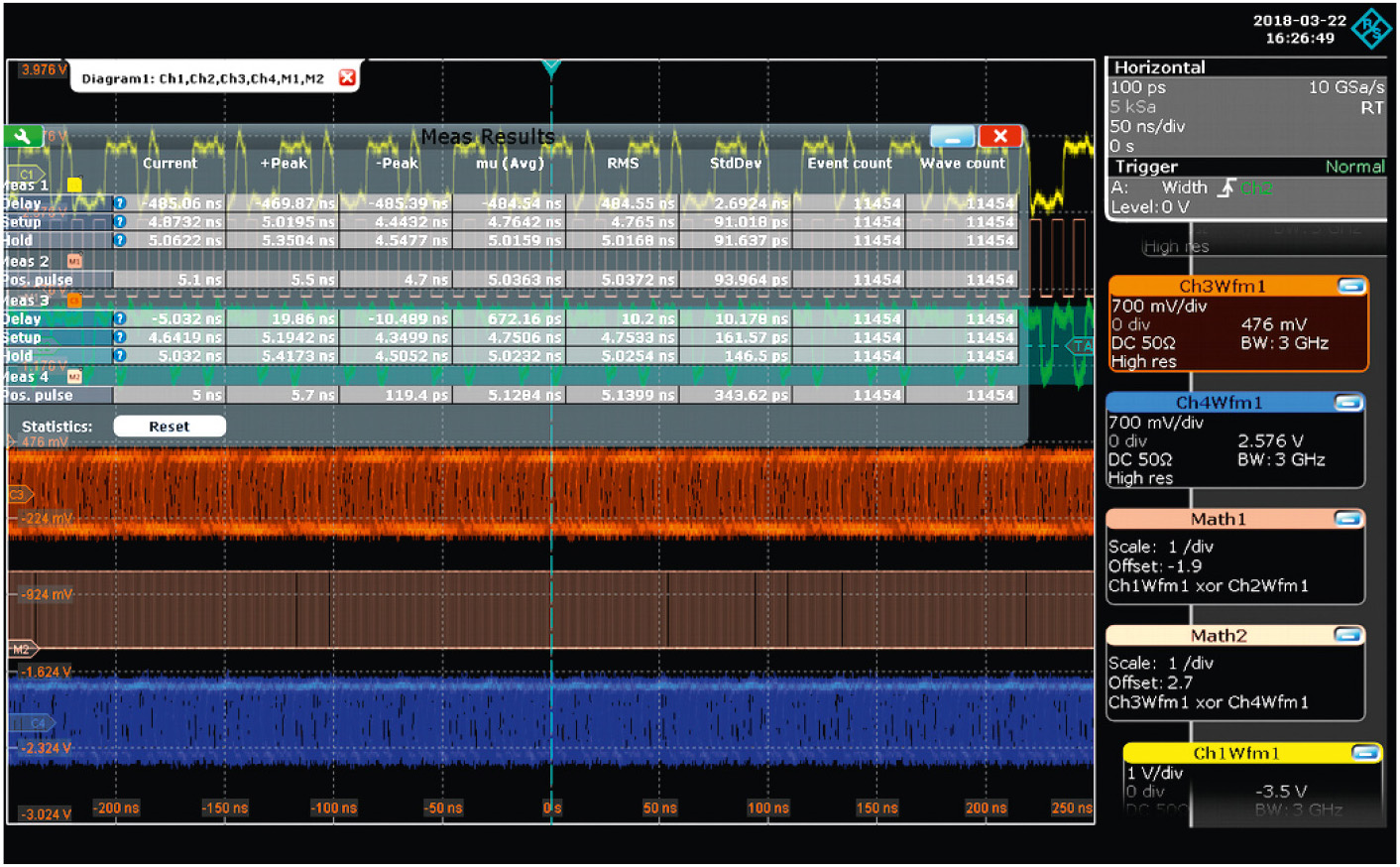Close the Diagram1 tab with red X
This screenshot has height=867, width=1400.
(347, 77)
